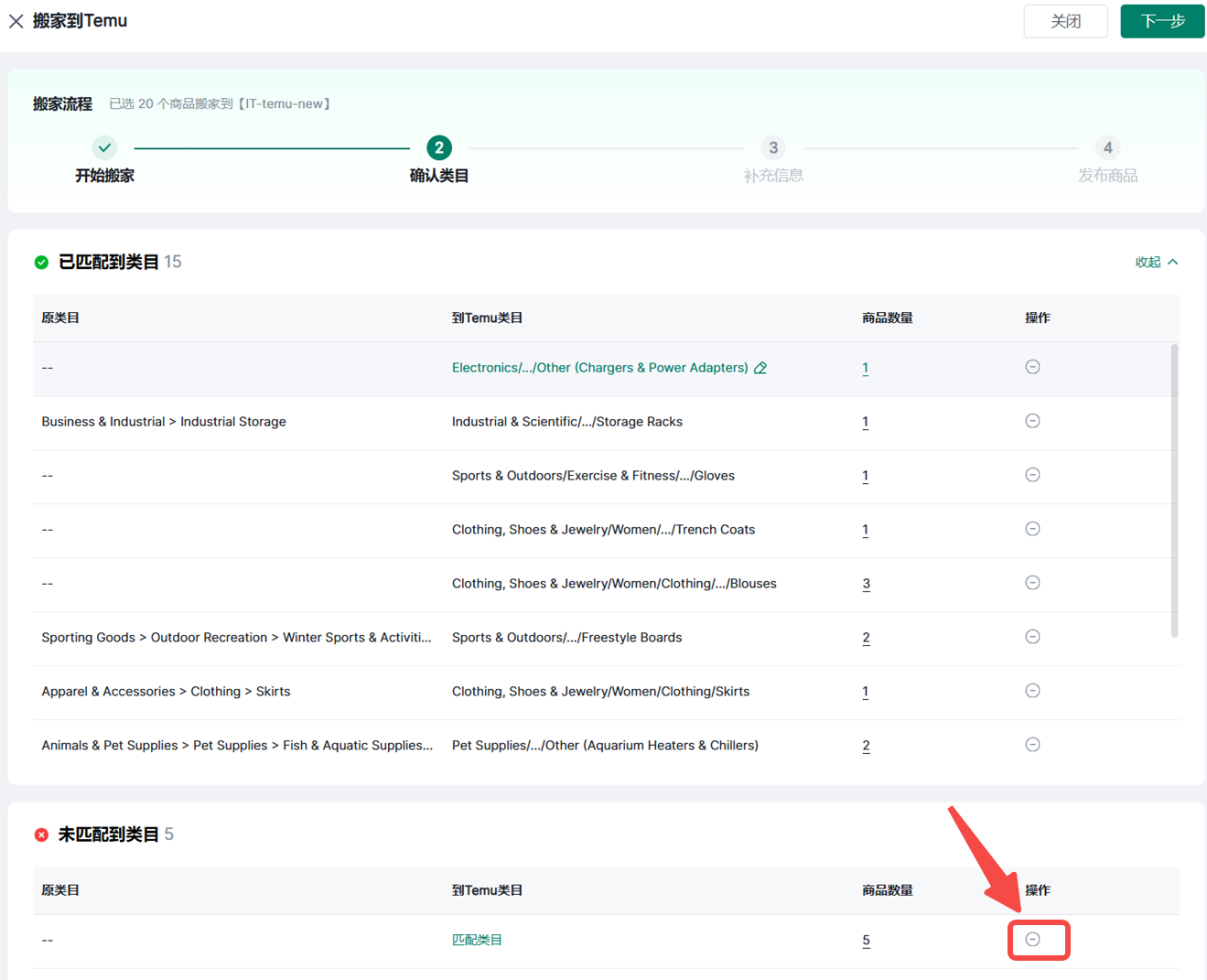Select step 4 发布商品 in the flow
The height and width of the screenshot is (980, 1207).
[1107, 147]
